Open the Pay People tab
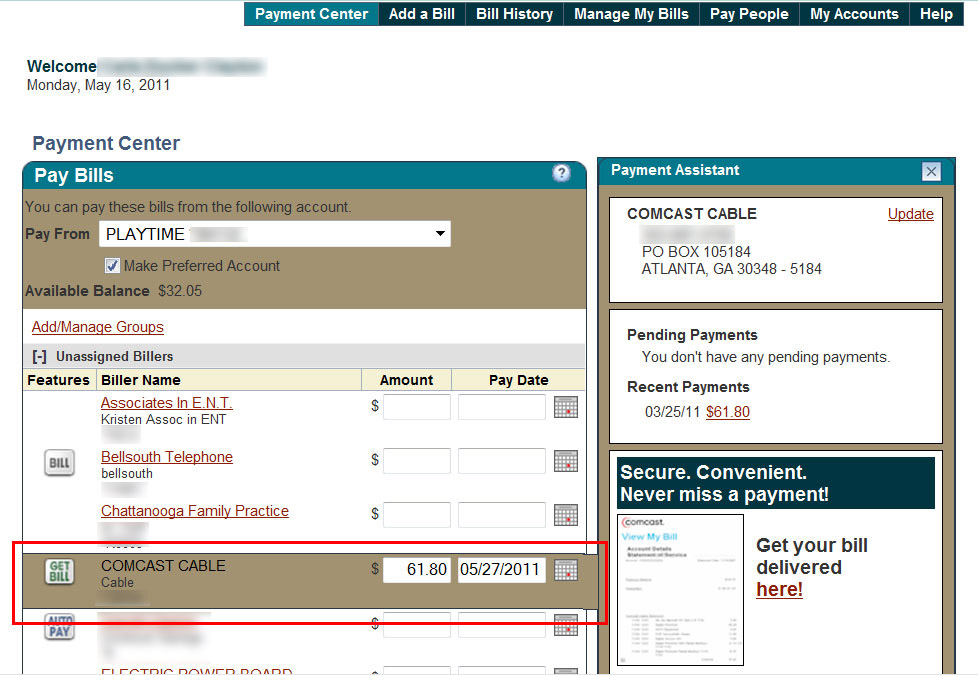 [749, 14]
